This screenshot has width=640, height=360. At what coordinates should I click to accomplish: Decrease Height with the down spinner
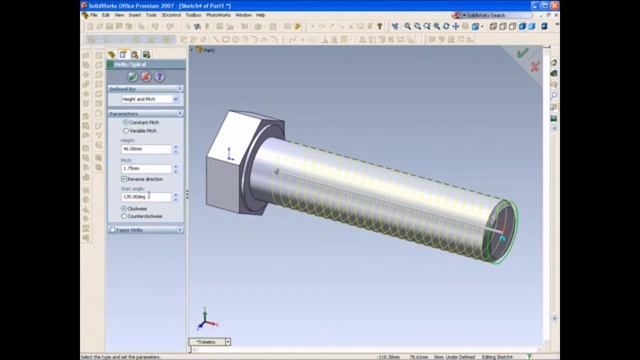[x=176, y=151]
